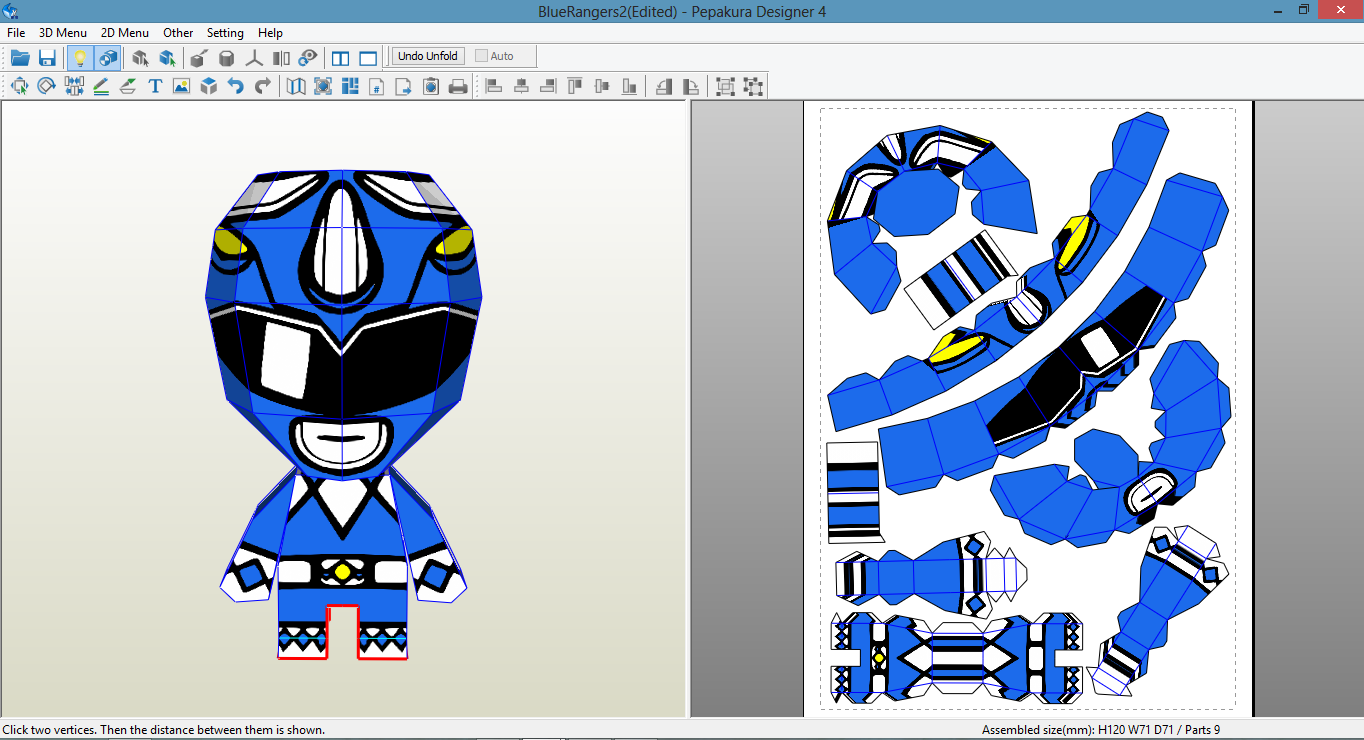Select the join/disjoin faces tool
The height and width of the screenshot is (740, 1364).
74,86
